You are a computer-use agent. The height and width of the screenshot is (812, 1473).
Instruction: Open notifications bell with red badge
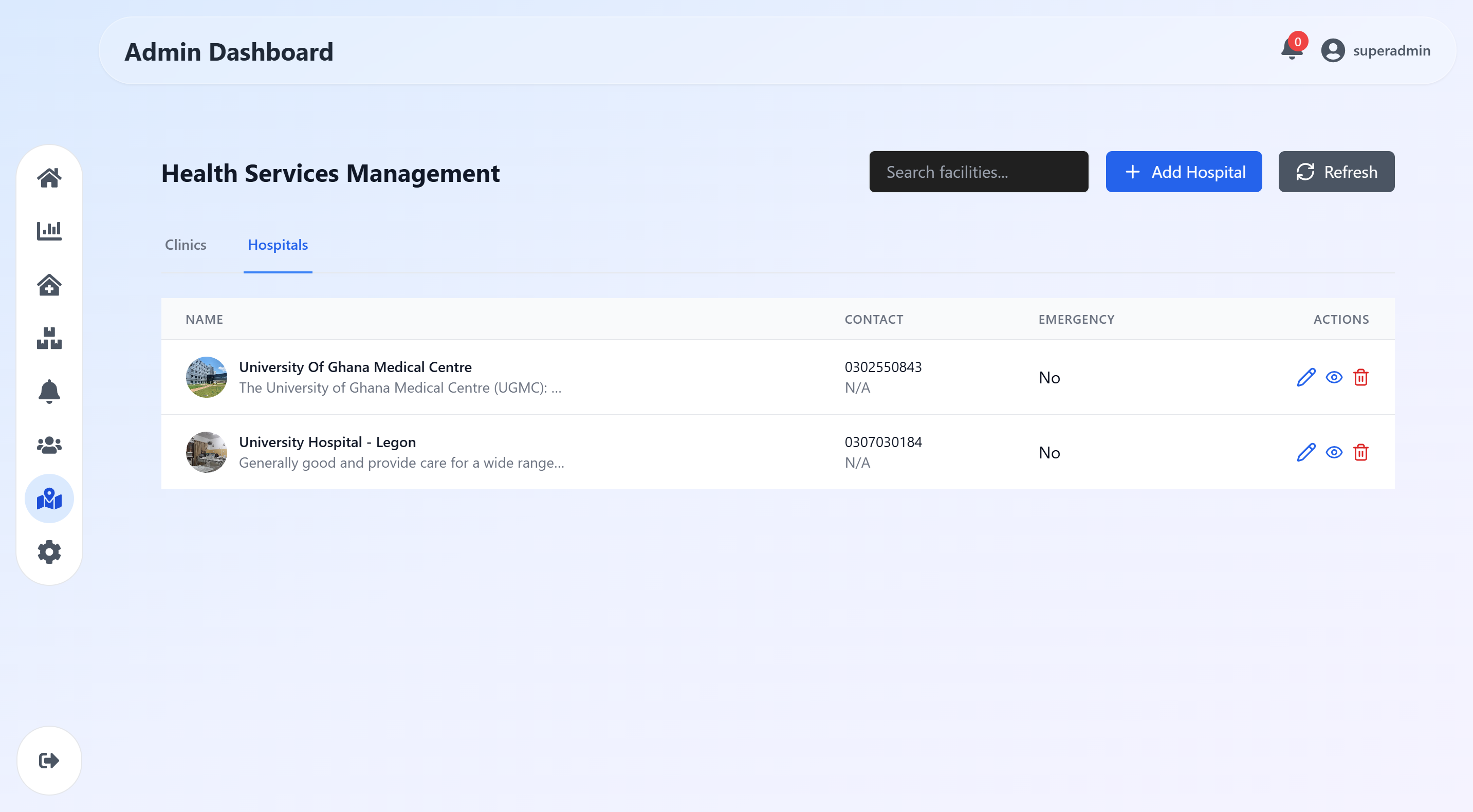click(1291, 50)
